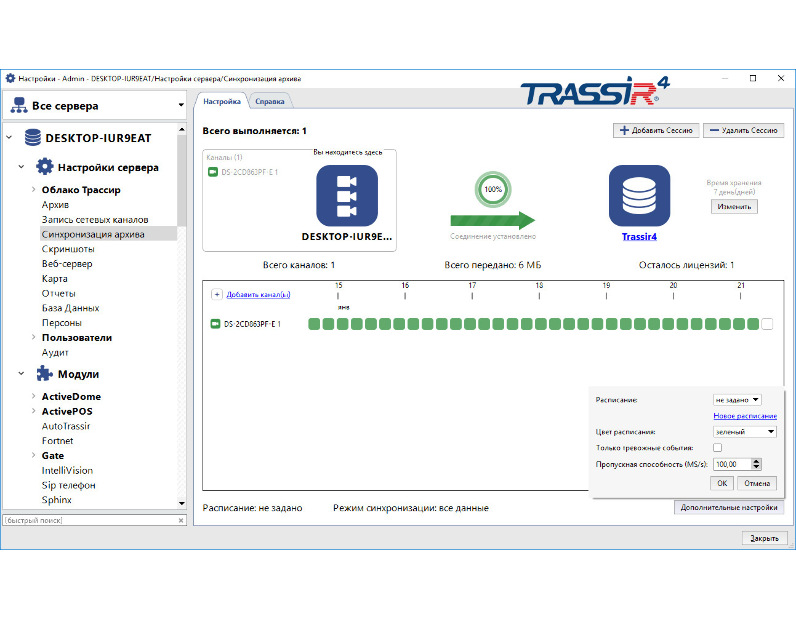
Task: Select 'Архив' in settings tree
Action: coord(55,205)
